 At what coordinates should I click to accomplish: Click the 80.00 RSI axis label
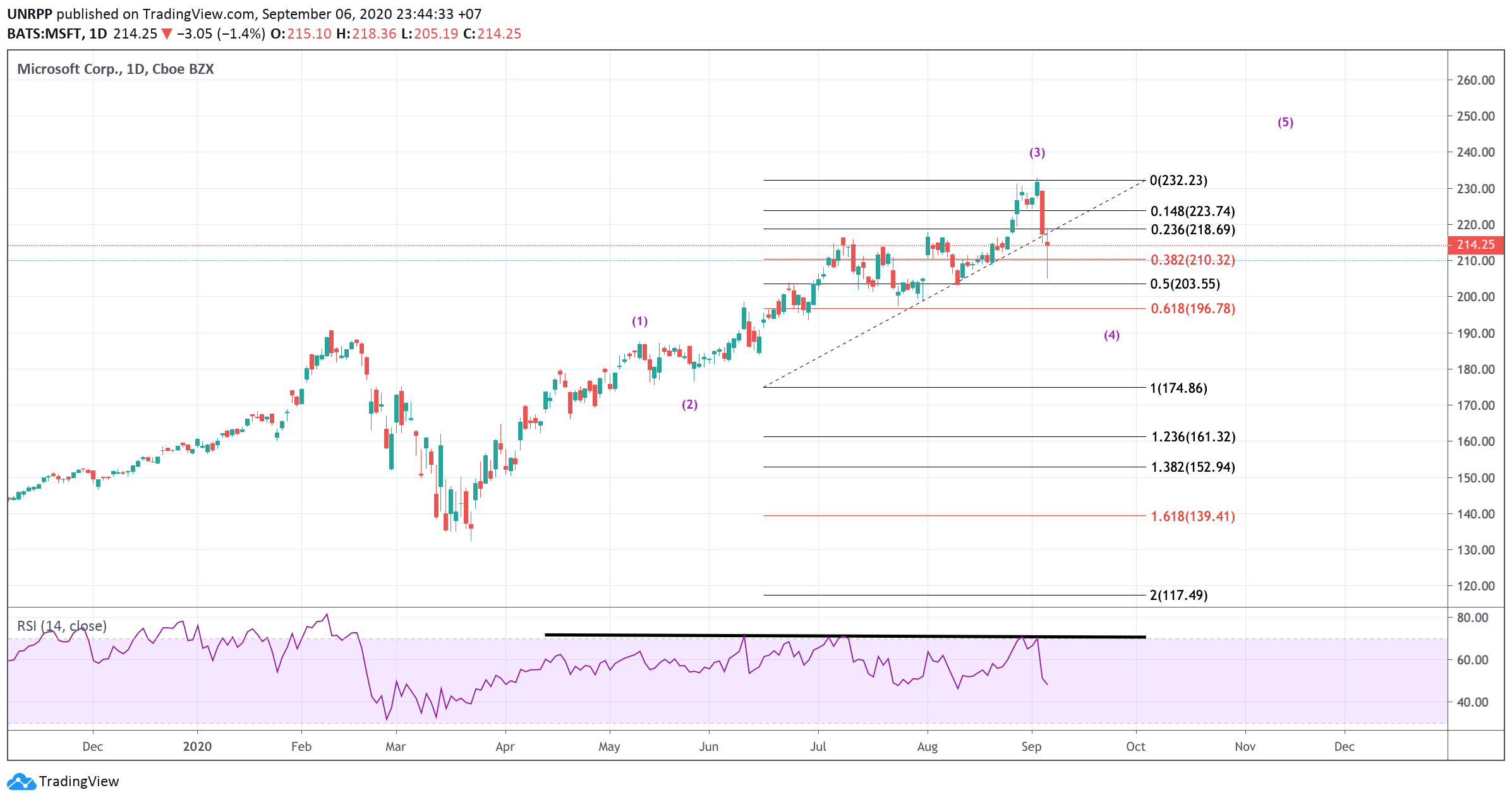point(1473,618)
